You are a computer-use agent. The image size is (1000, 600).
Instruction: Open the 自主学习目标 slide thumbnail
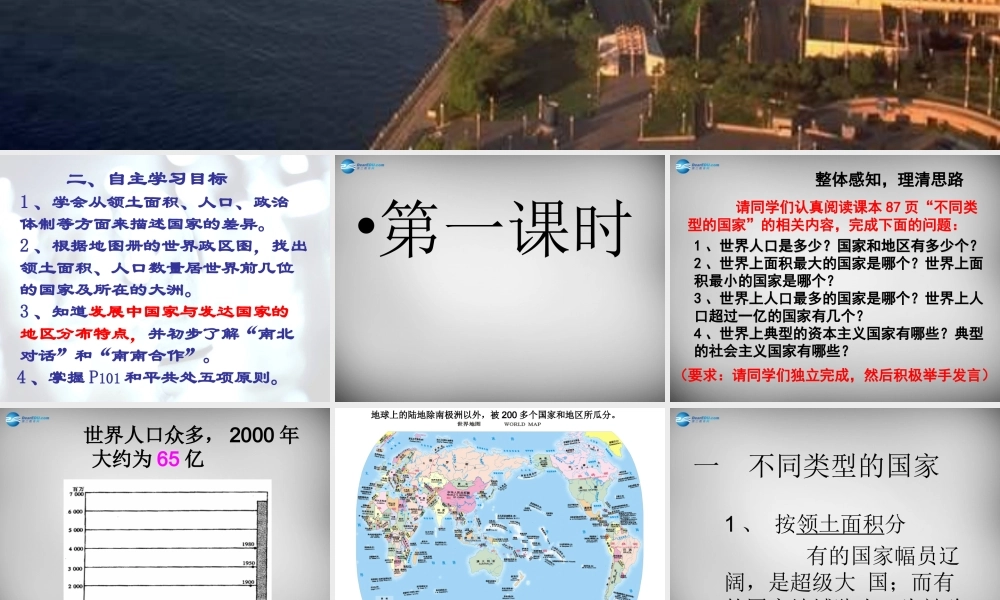tap(165, 278)
